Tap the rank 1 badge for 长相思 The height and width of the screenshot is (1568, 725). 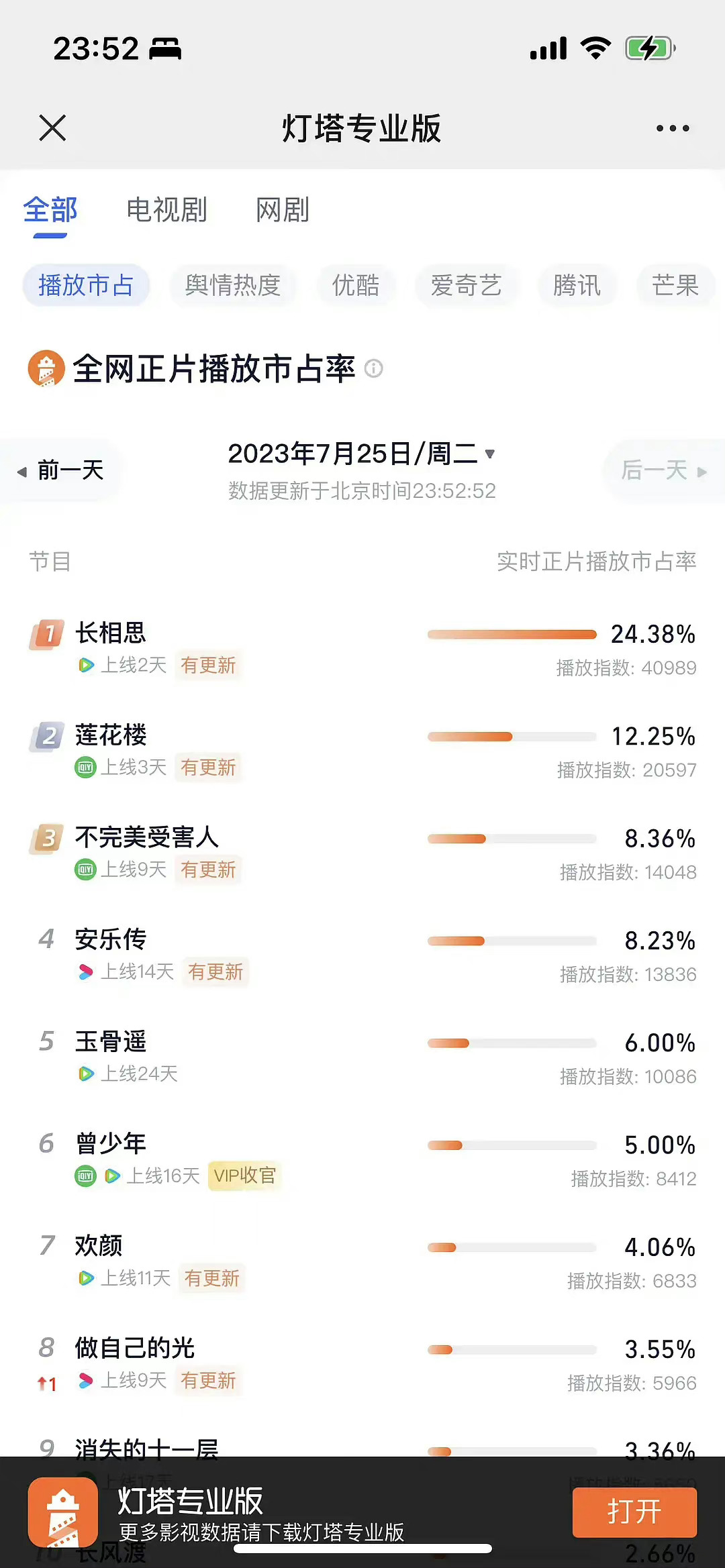tap(47, 634)
